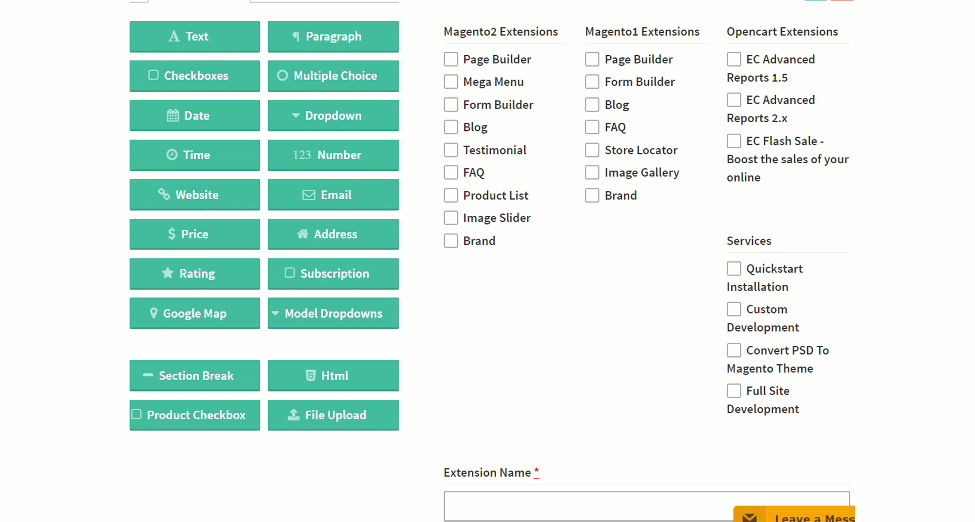Screen dimensions: 975x522
Task: Tick the Store Locator checkbox
Action: (593, 150)
